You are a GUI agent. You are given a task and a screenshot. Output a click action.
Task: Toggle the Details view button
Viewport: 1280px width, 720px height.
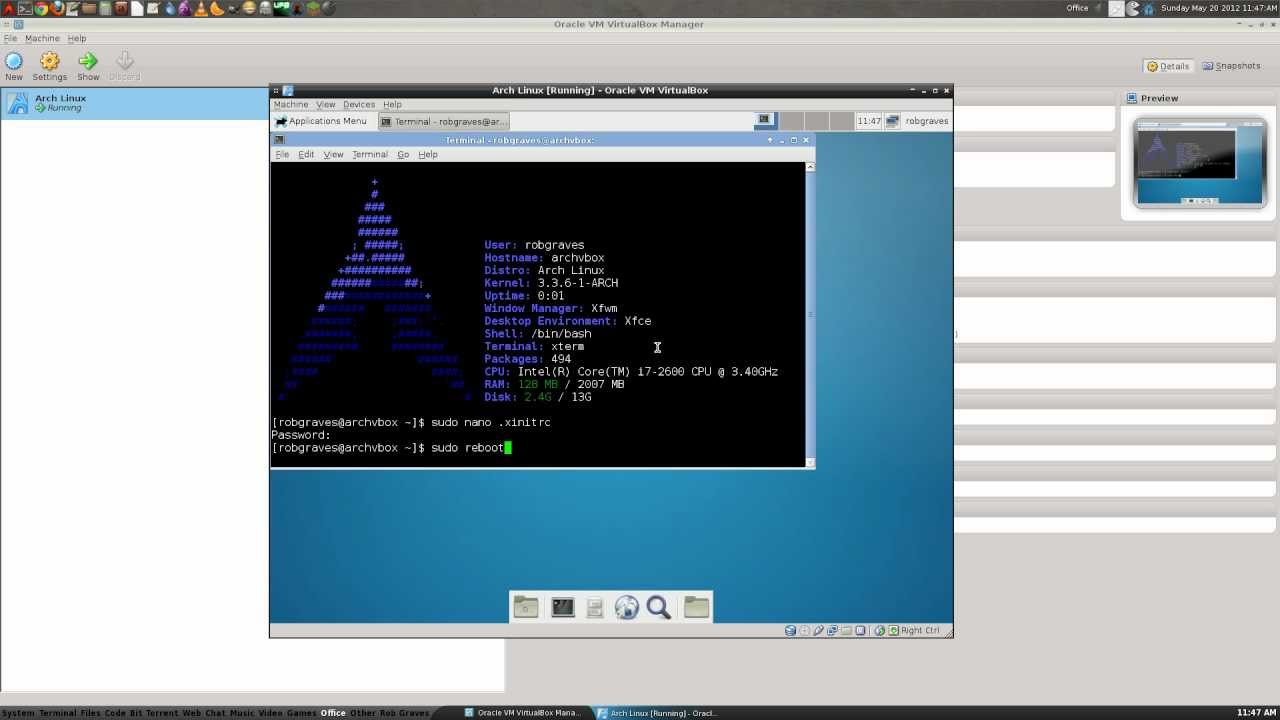pos(1168,66)
